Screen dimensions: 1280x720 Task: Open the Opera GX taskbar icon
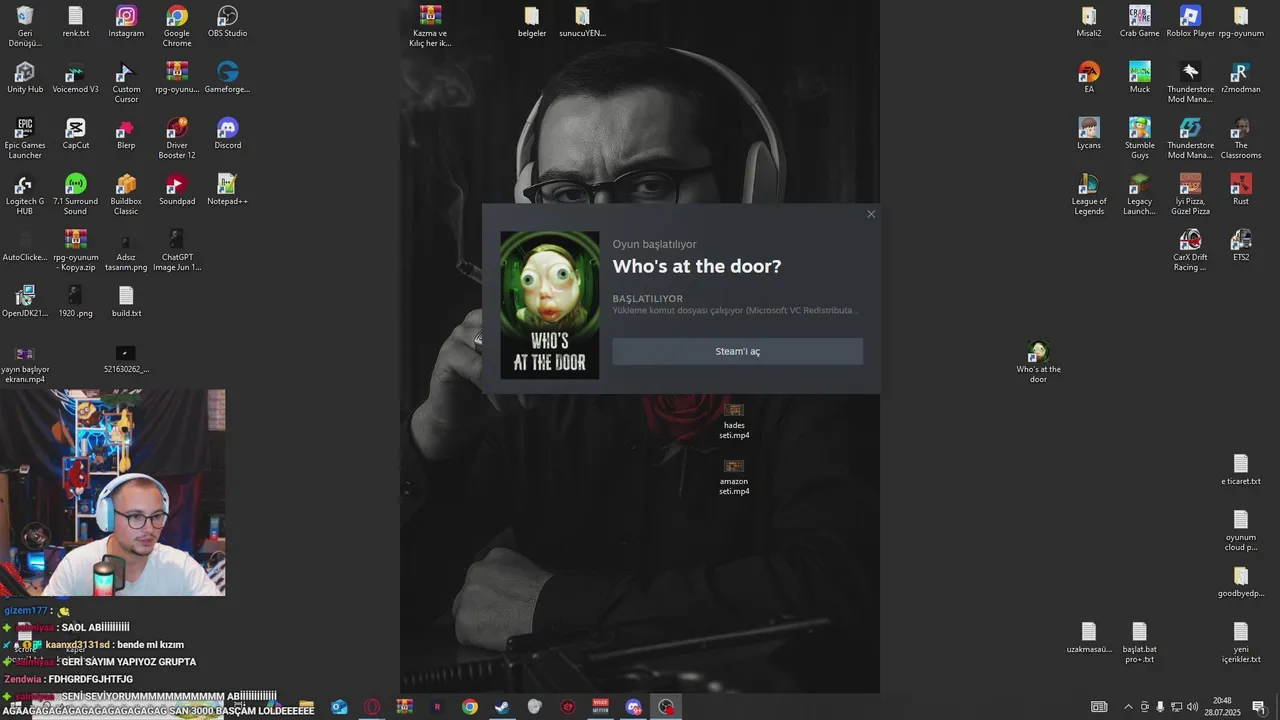point(372,707)
